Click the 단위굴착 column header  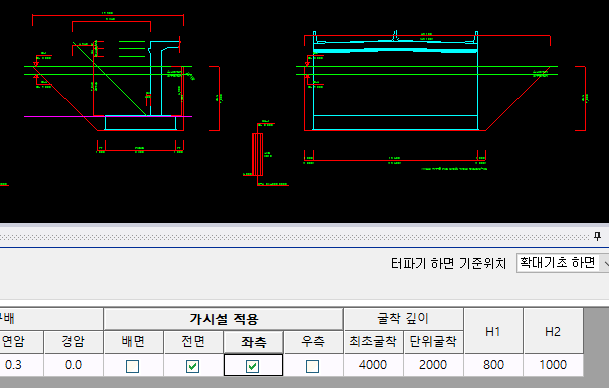(x=433, y=342)
